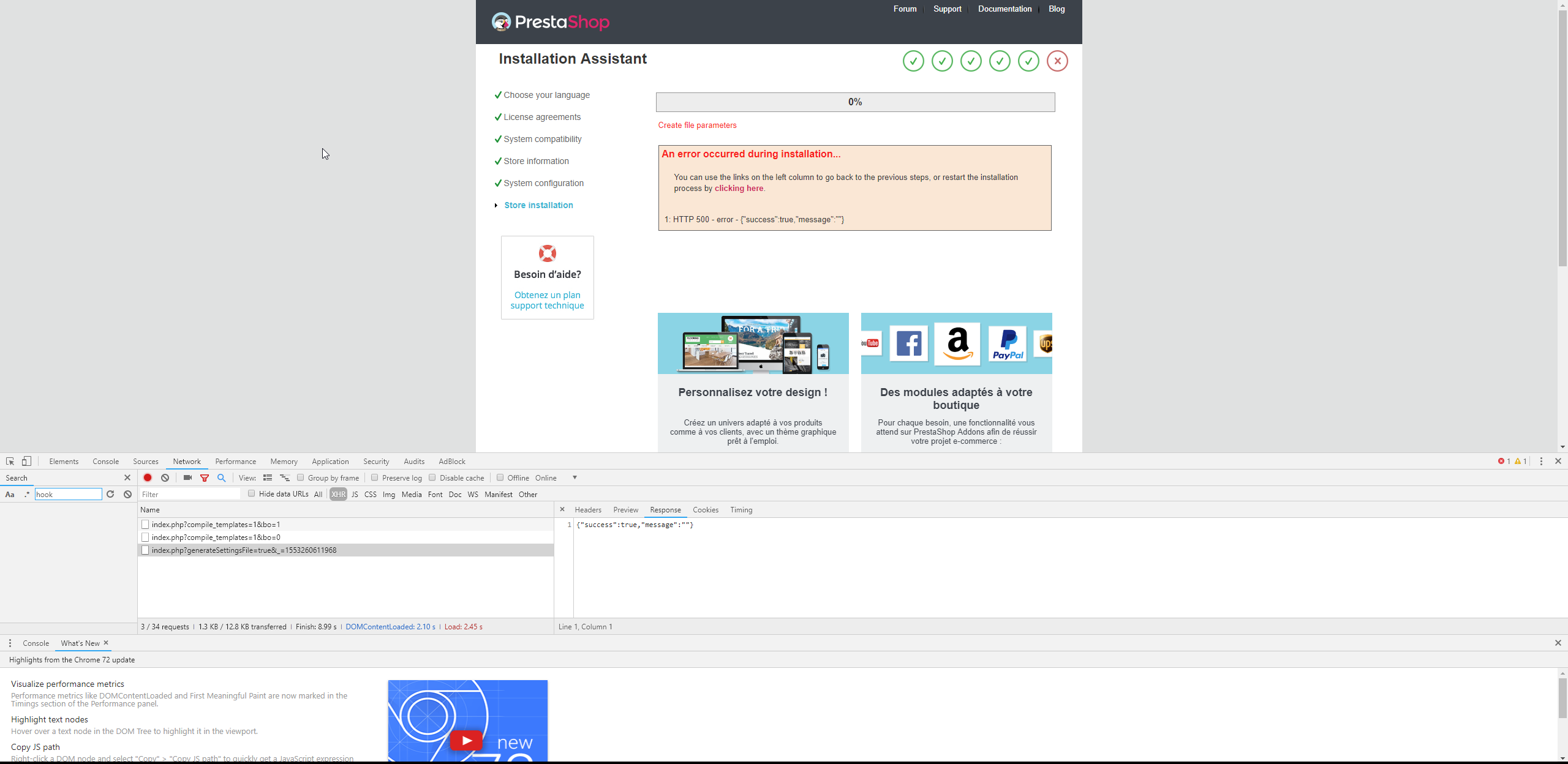Stop recording network log with red button

click(148, 478)
